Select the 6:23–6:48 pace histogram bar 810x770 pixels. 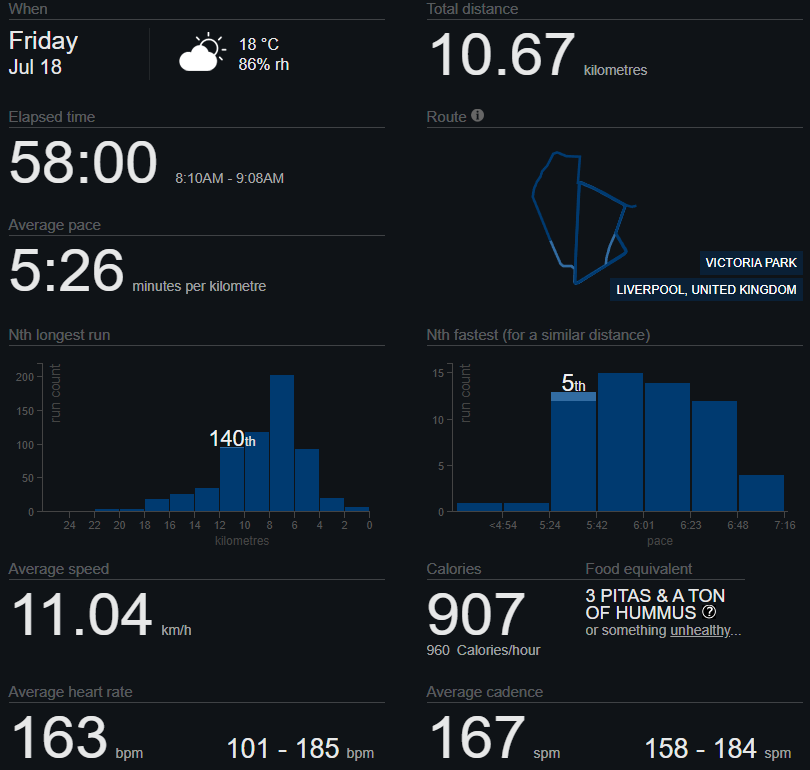pyautogui.click(x=714, y=456)
